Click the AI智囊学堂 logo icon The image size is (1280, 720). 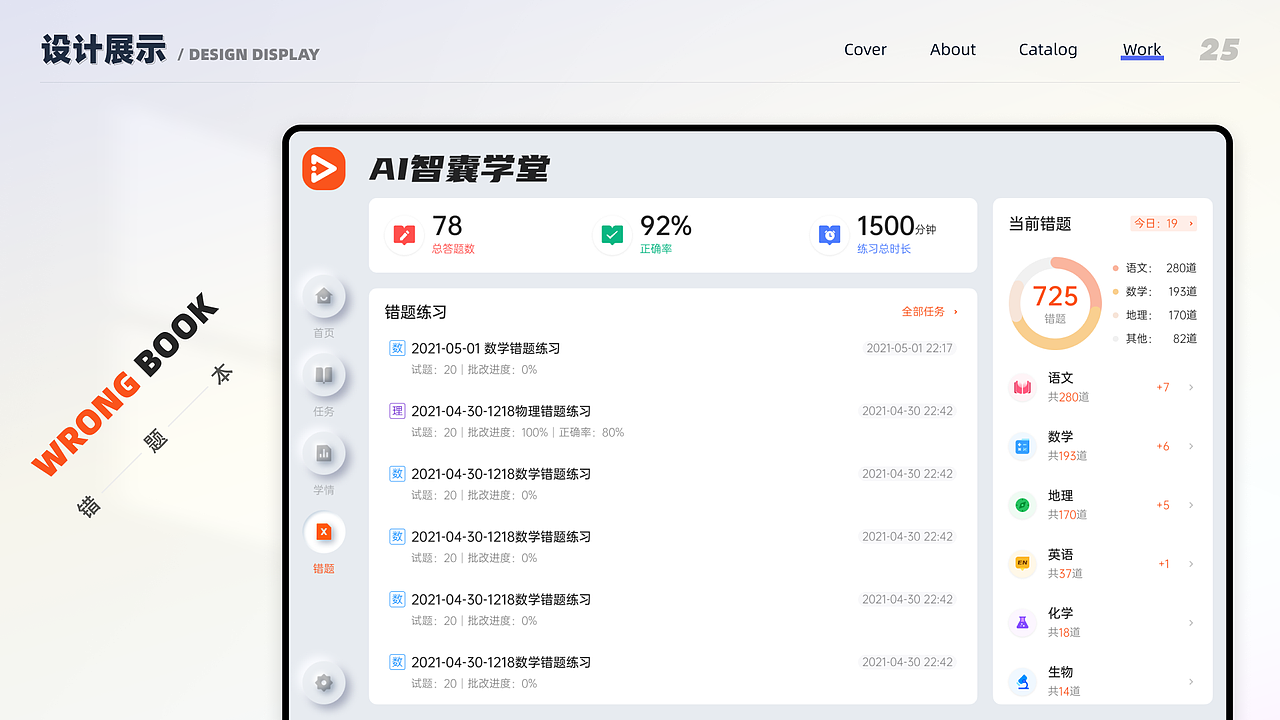tap(323, 169)
